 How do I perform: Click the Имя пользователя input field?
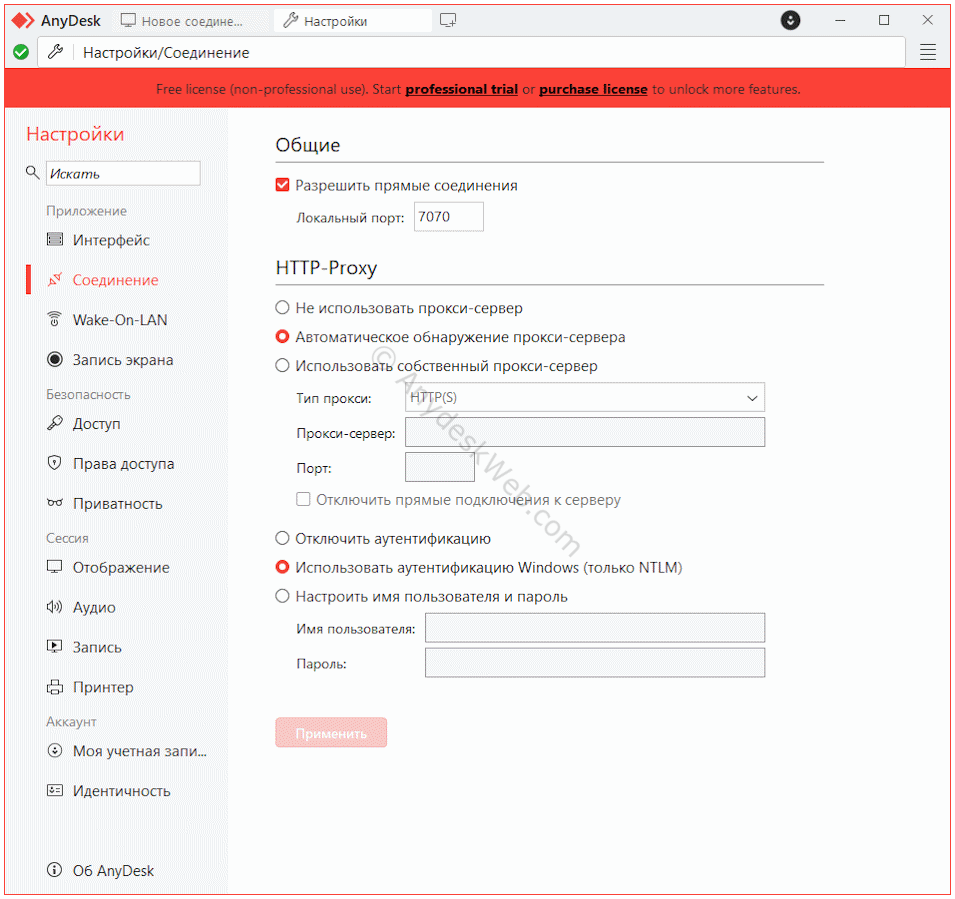pos(594,627)
